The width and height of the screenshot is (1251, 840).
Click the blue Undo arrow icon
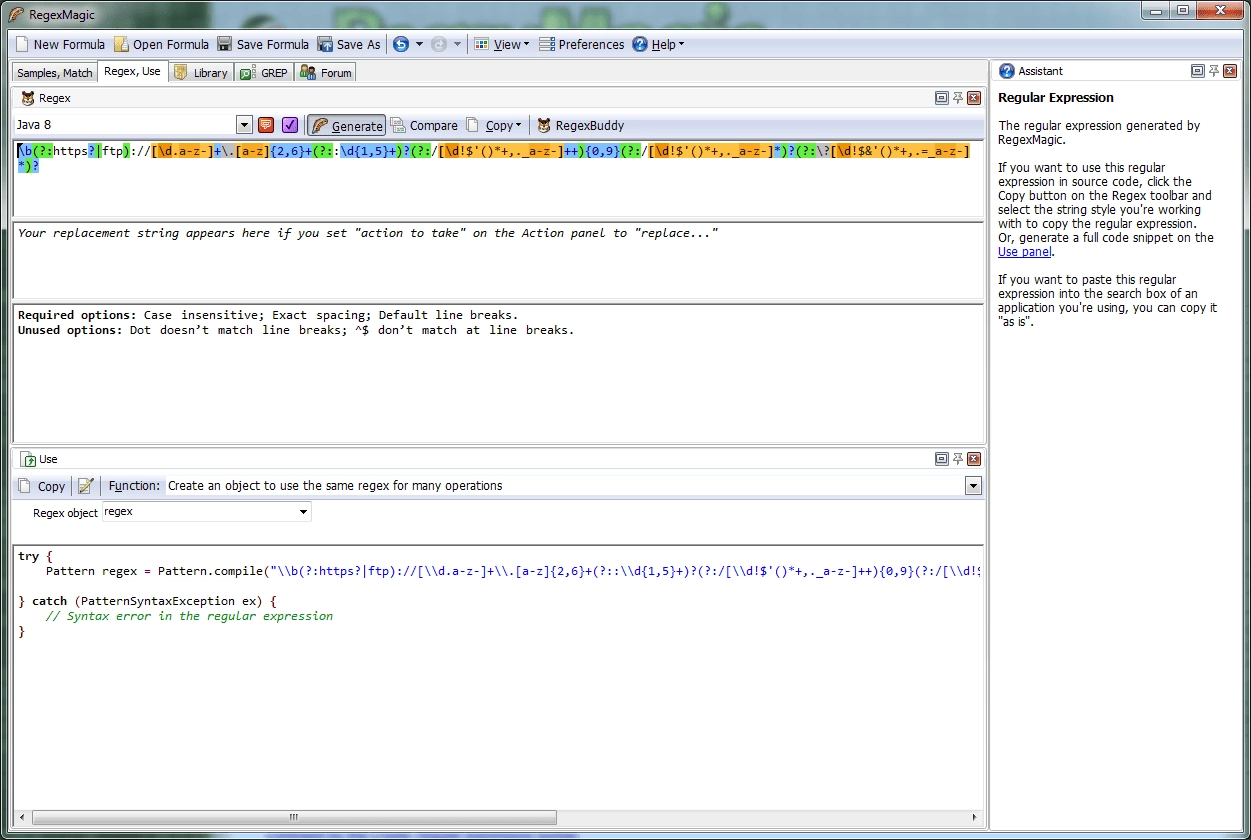[x=401, y=44]
